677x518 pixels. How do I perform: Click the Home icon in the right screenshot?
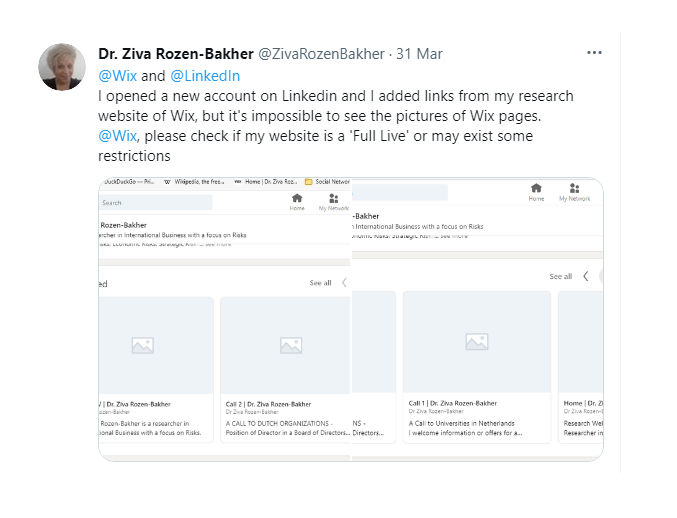click(x=536, y=192)
